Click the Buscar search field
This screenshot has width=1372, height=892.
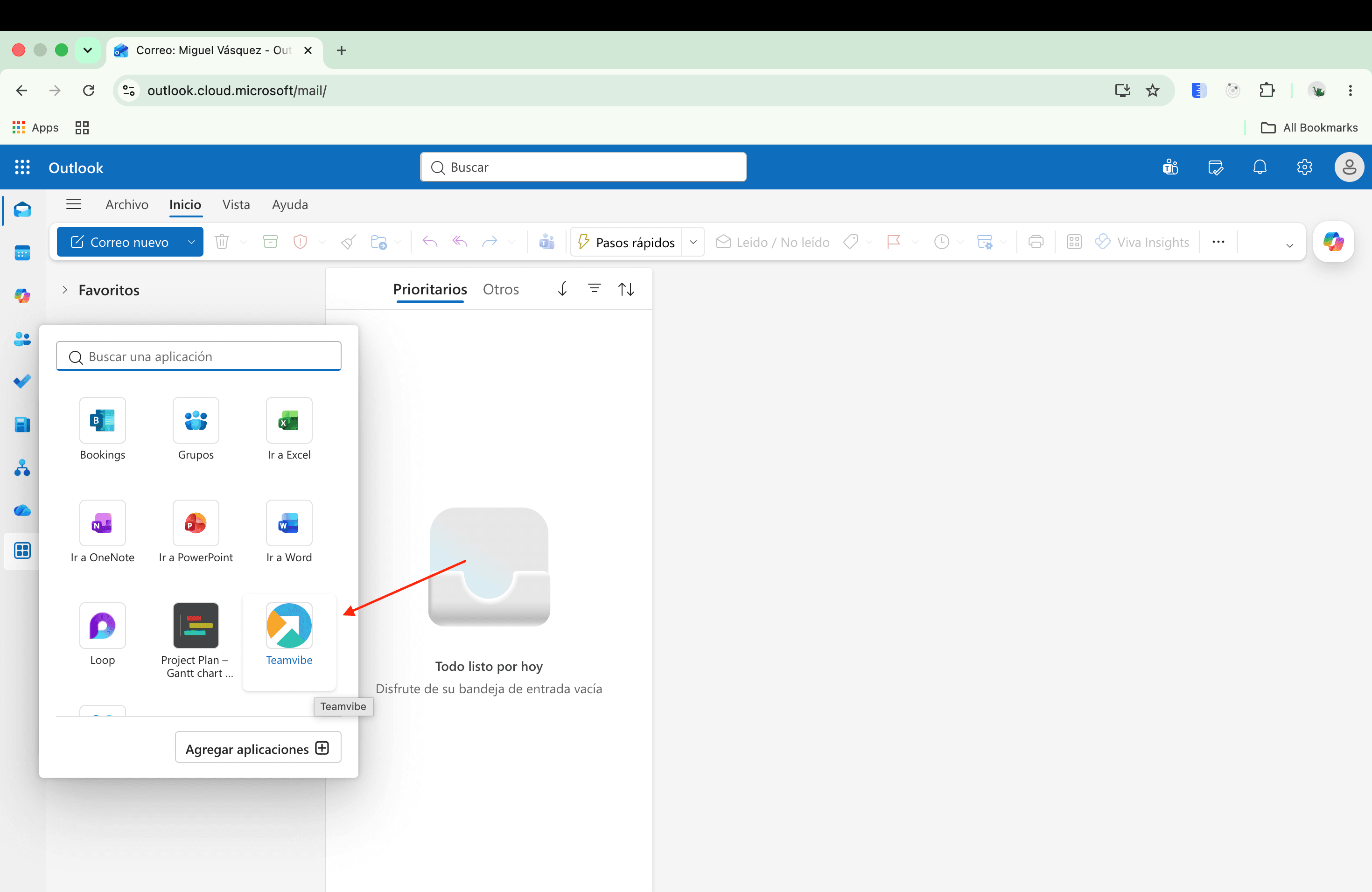tap(583, 167)
